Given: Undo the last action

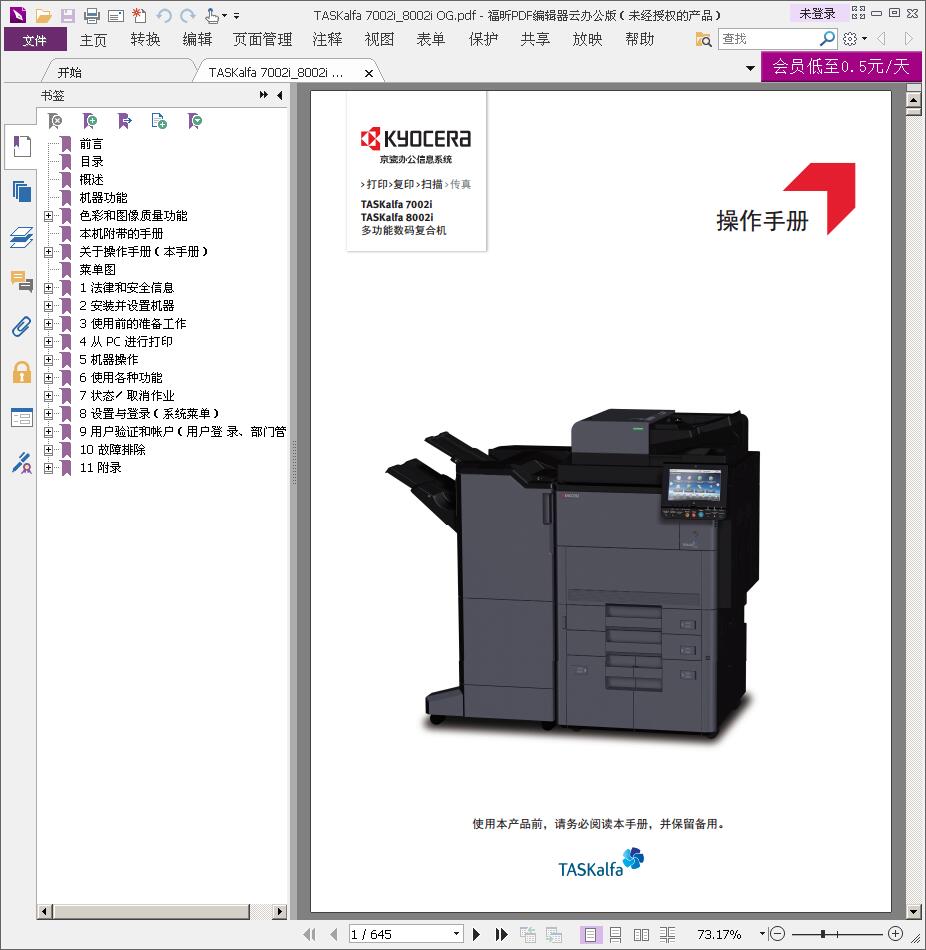Looking at the screenshot, I should click(x=164, y=15).
